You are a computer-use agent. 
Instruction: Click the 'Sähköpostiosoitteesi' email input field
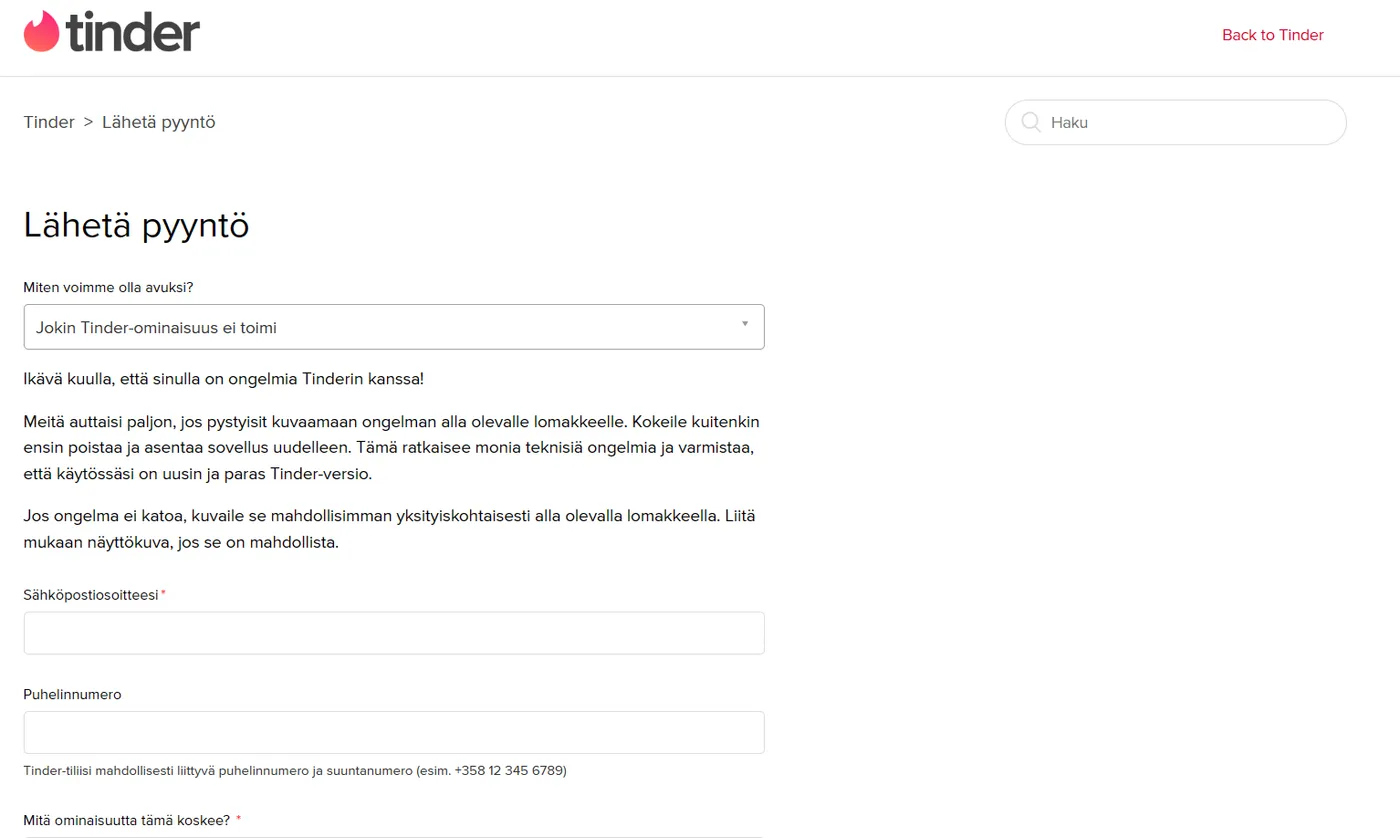tap(394, 633)
